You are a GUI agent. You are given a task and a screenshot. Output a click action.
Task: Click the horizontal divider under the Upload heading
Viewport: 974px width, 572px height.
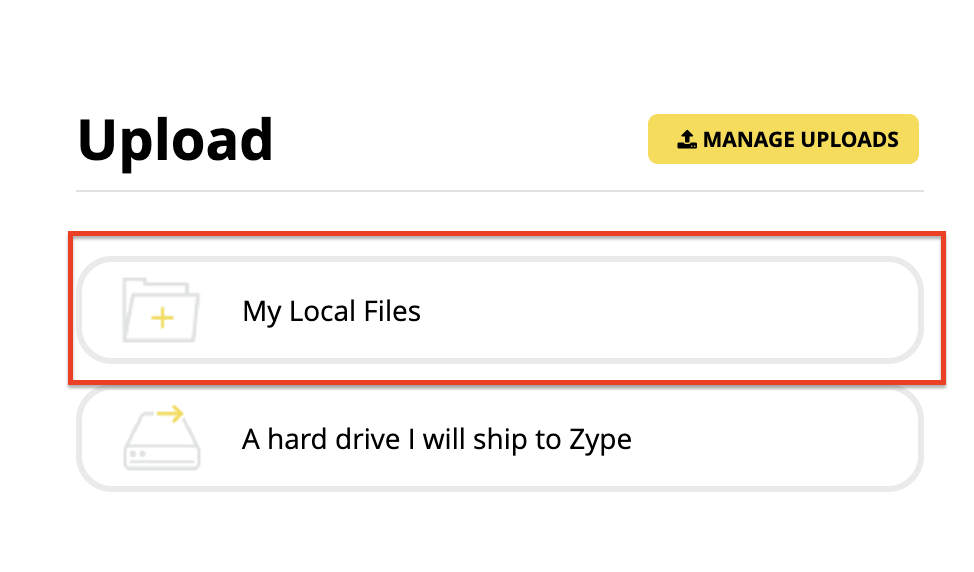(499, 191)
